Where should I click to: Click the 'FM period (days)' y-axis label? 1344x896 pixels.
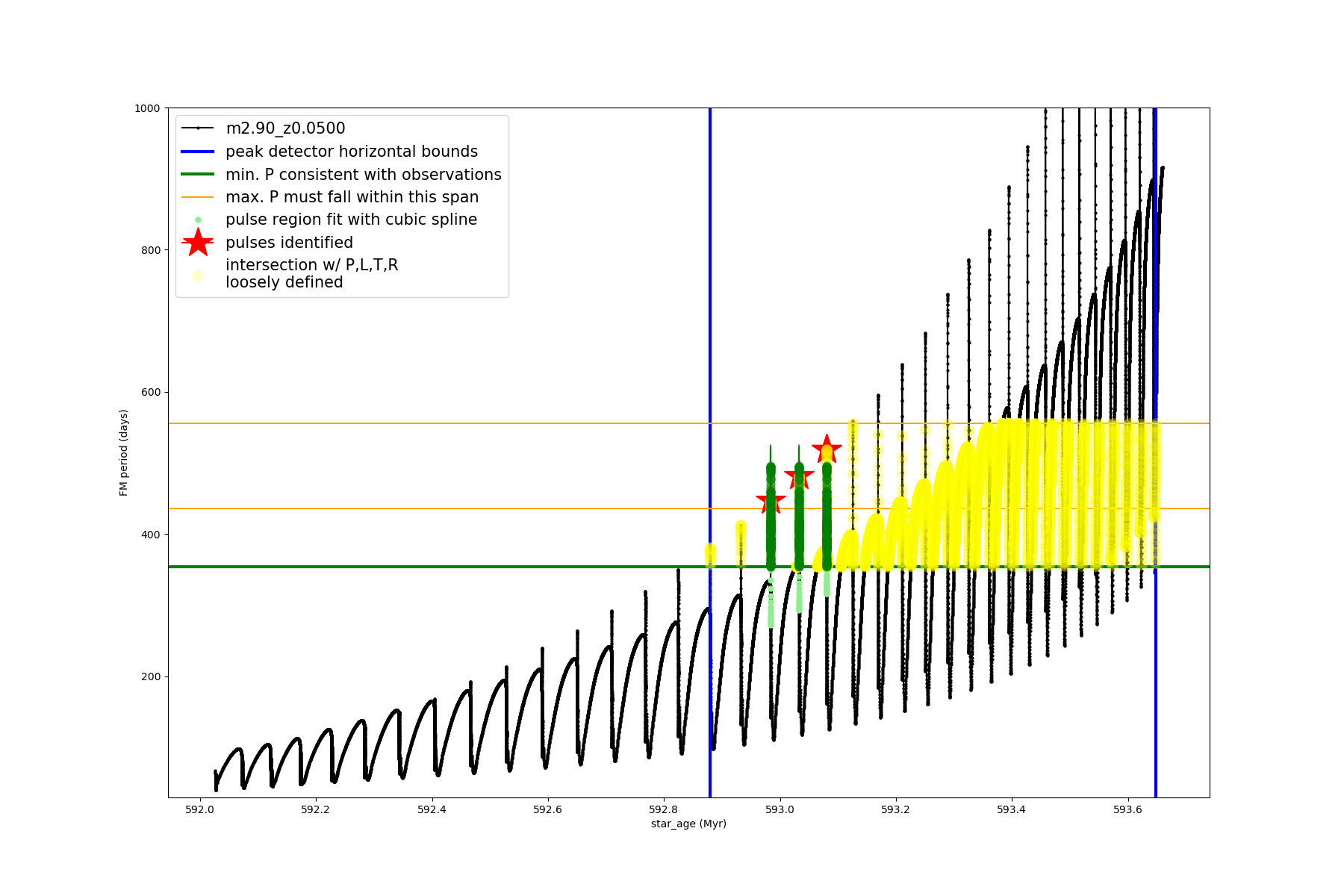[x=124, y=452]
